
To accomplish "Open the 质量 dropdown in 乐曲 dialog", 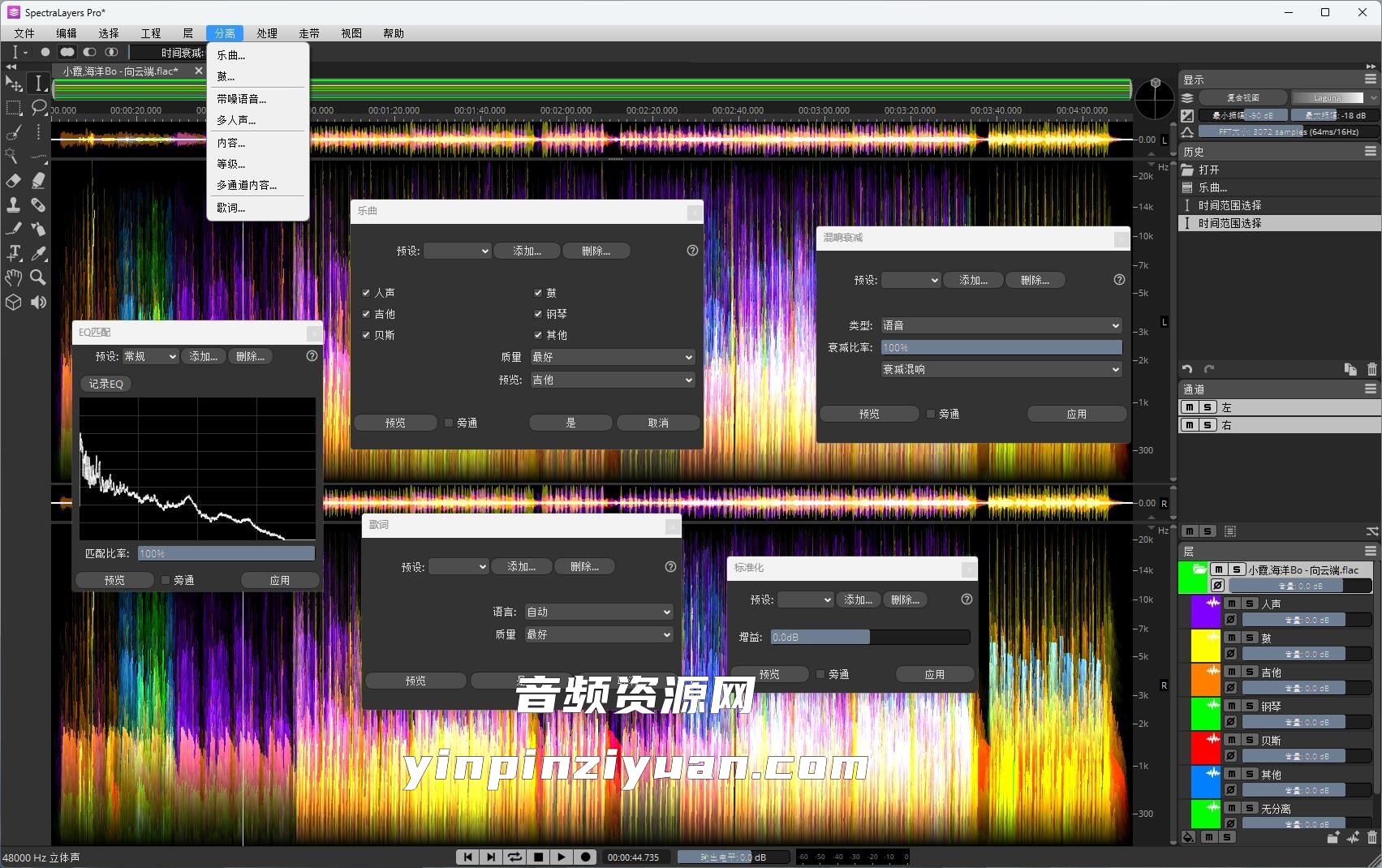I will (613, 357).
